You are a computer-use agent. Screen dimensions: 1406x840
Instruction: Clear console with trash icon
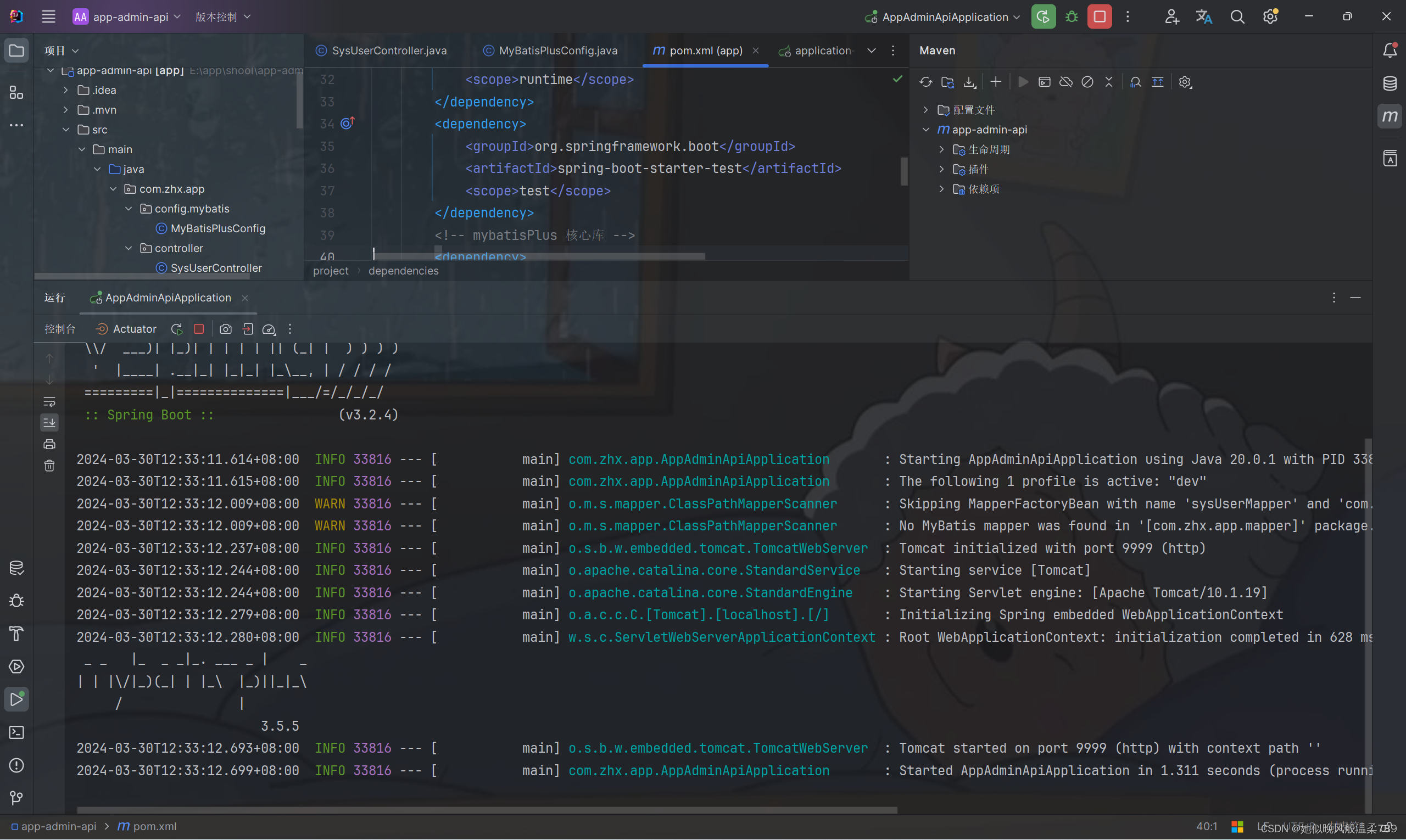(x=49, y=466)
